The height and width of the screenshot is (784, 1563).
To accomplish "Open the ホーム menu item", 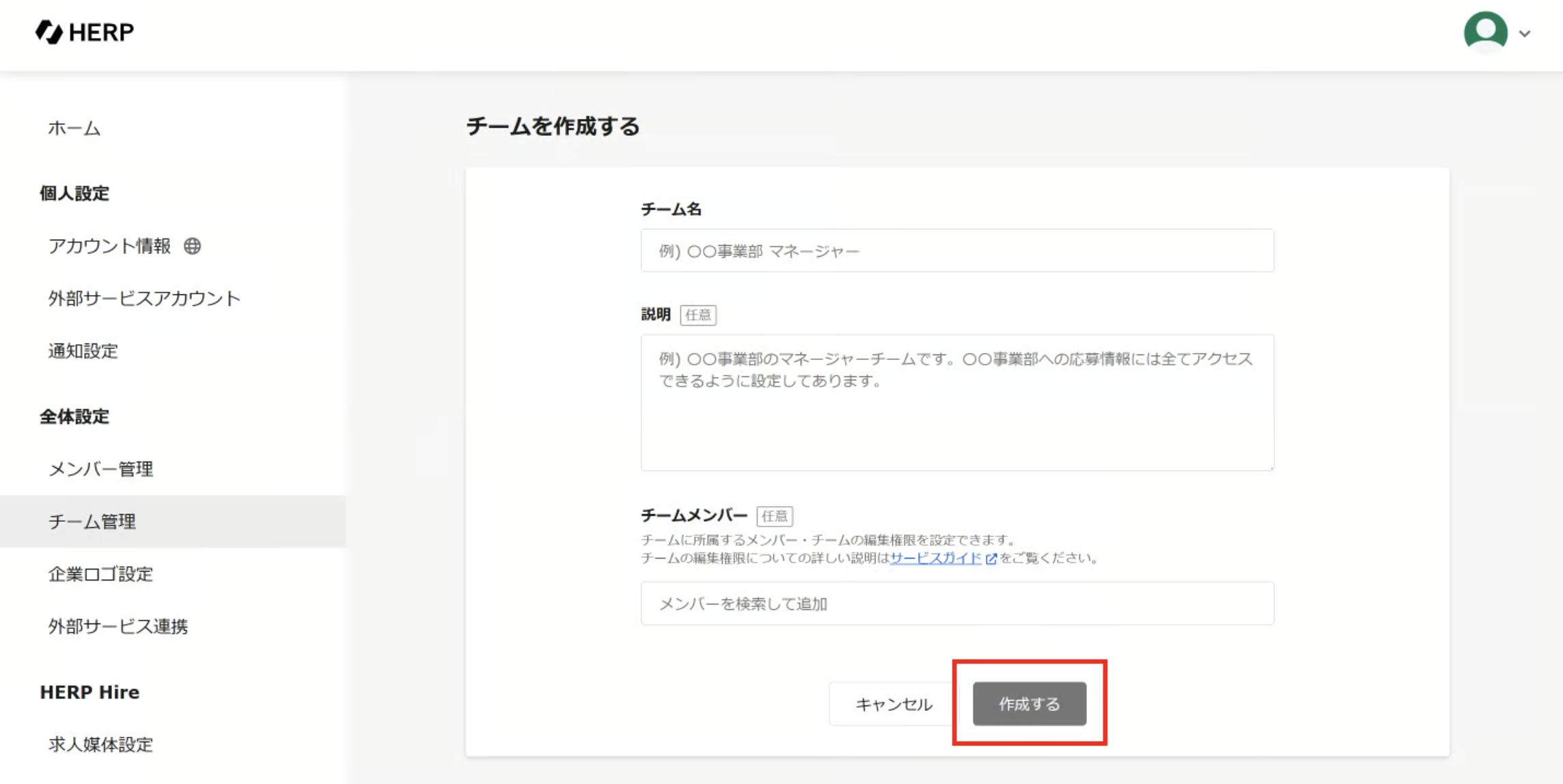I will point(74,128).
